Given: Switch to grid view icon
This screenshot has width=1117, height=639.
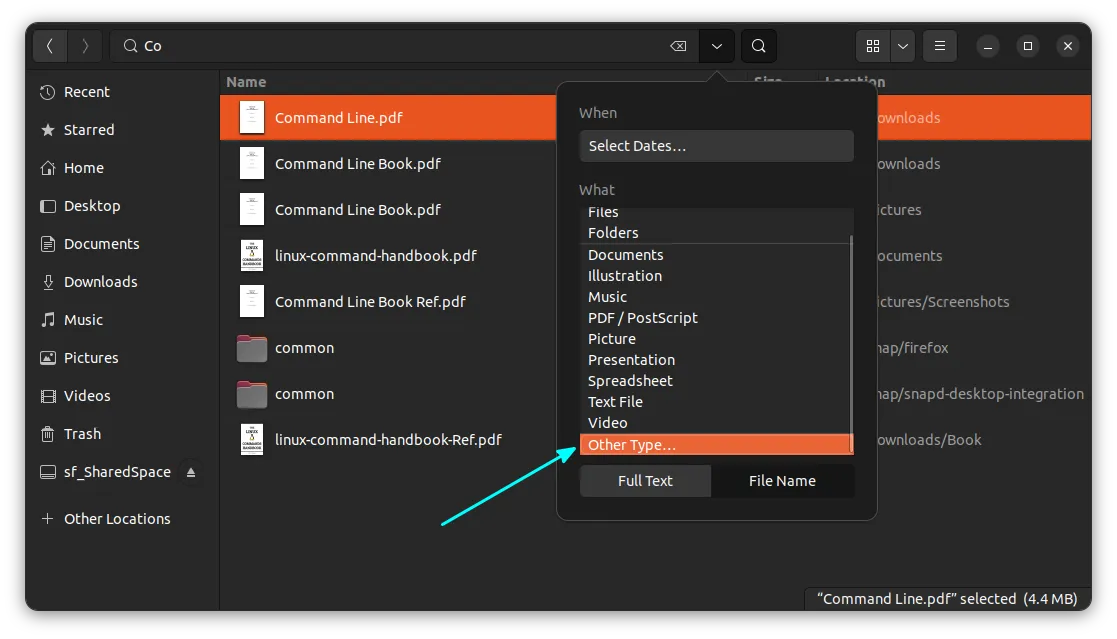Looking at the screenshot, I should click(873, 46).
